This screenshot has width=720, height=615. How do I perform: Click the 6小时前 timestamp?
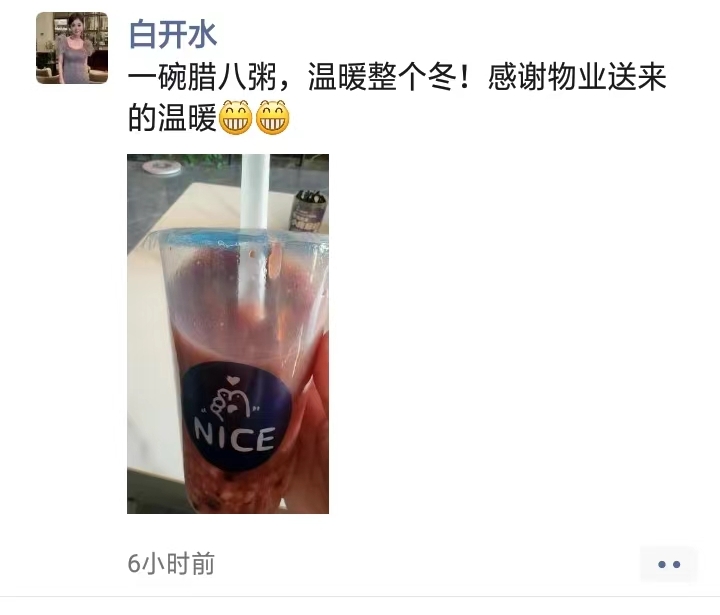(171, 564)
